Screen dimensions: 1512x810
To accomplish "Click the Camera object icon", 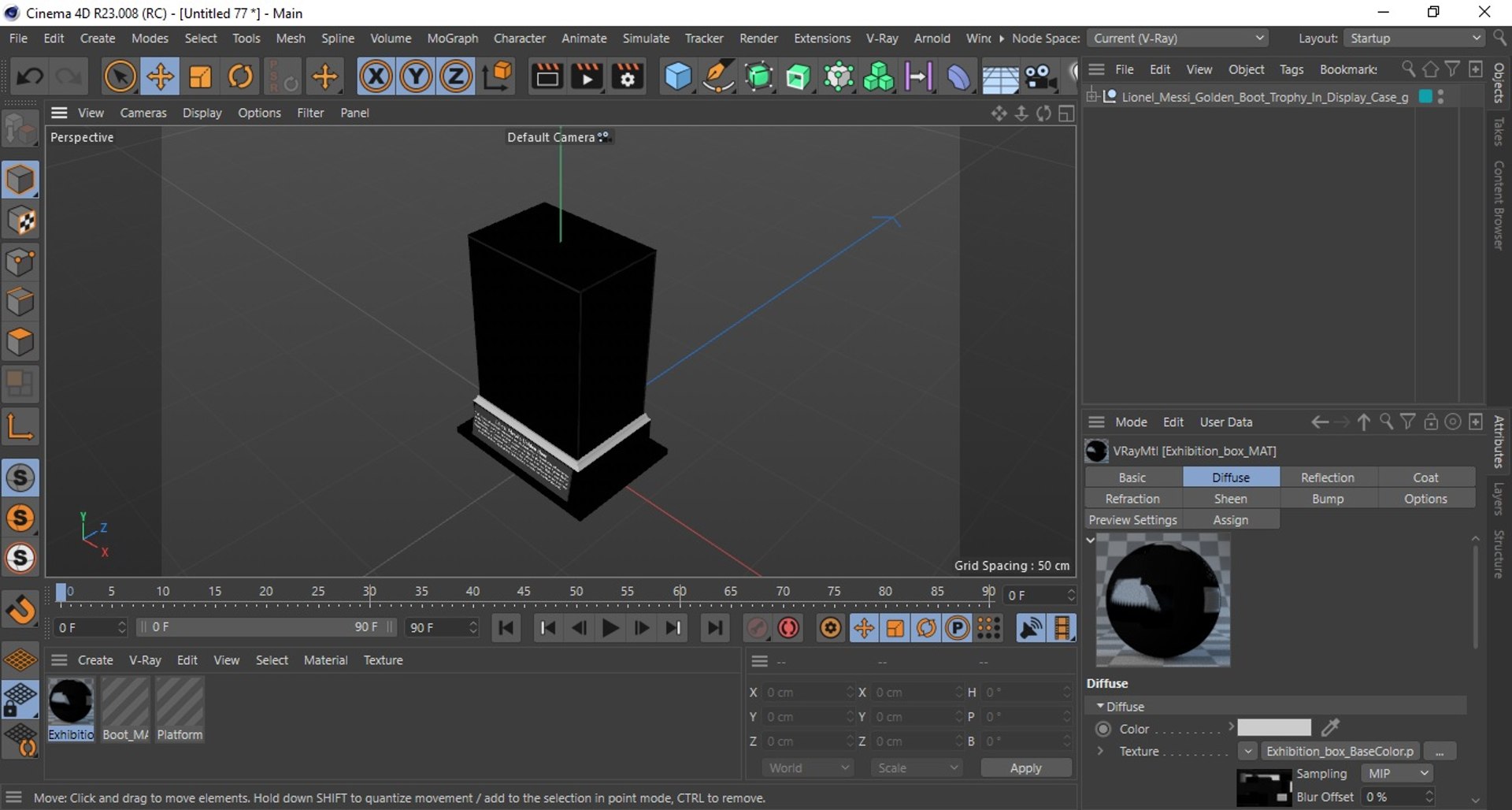I will pos(1039,76).
